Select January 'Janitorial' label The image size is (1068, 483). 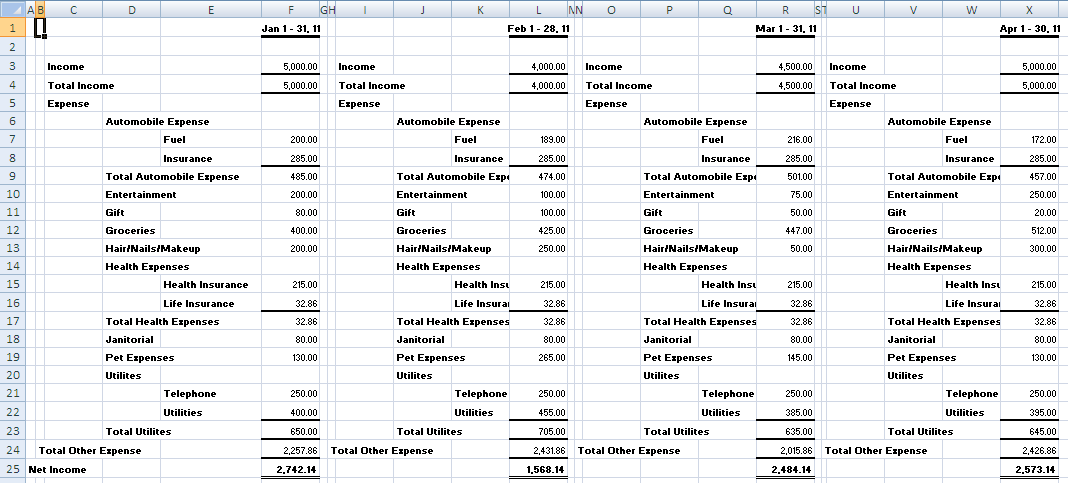[129, 339]
